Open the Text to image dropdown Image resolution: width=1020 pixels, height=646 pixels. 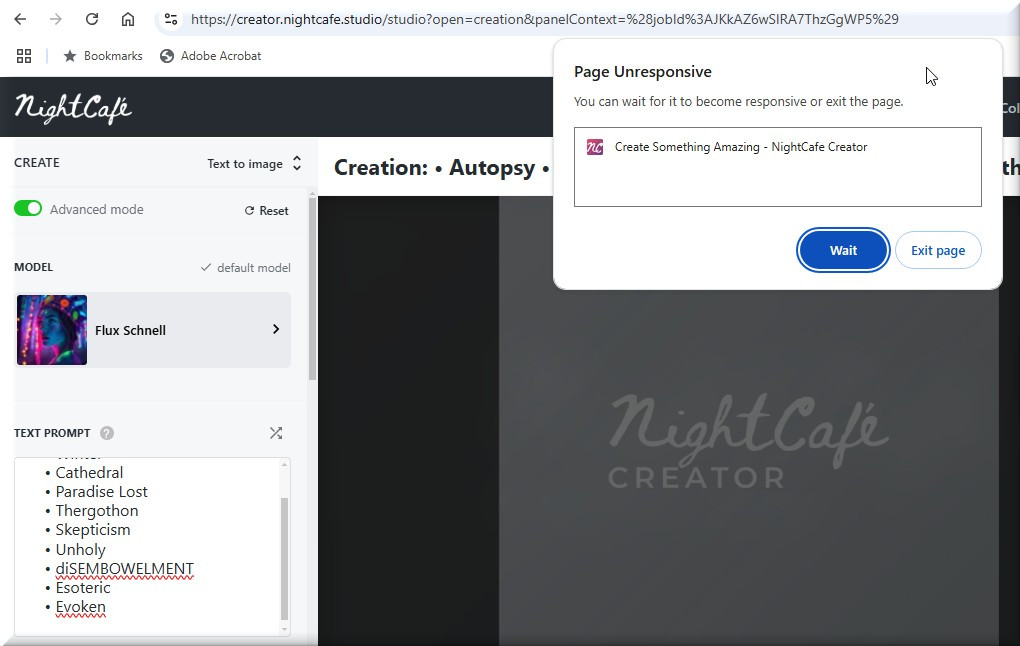[254, 164]
